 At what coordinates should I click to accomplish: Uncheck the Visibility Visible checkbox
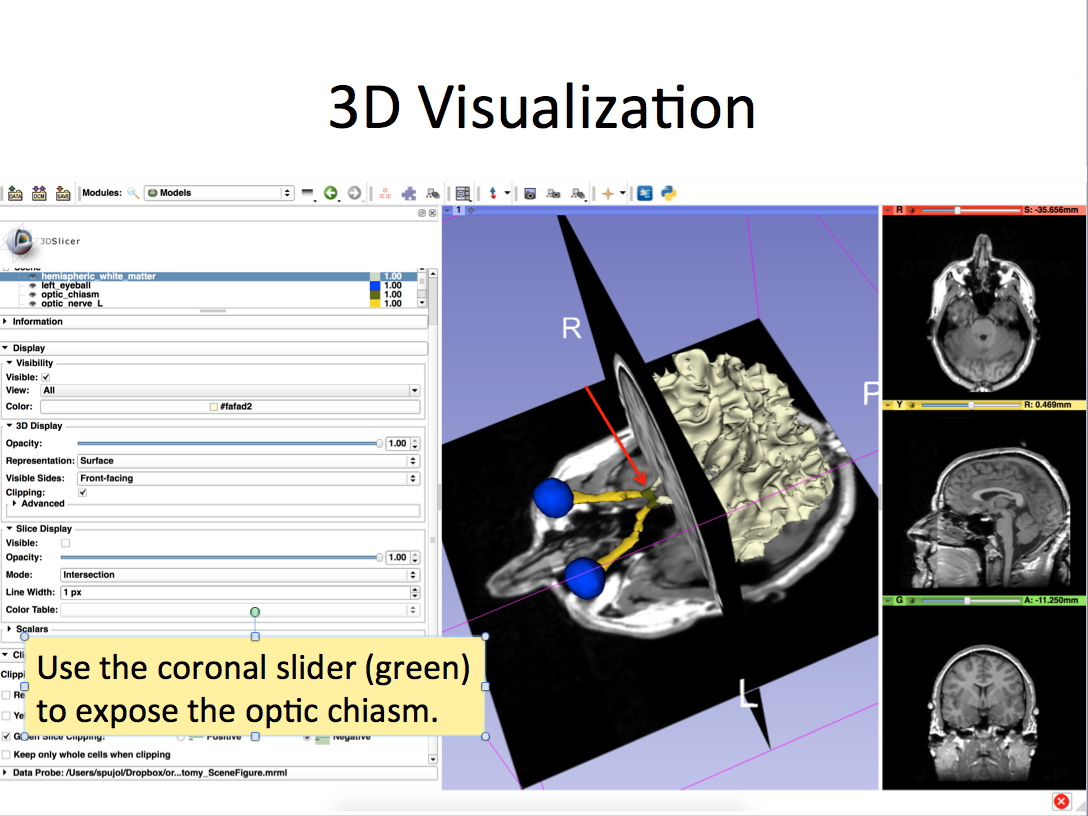pyautogui.click(x=46, y=377)
